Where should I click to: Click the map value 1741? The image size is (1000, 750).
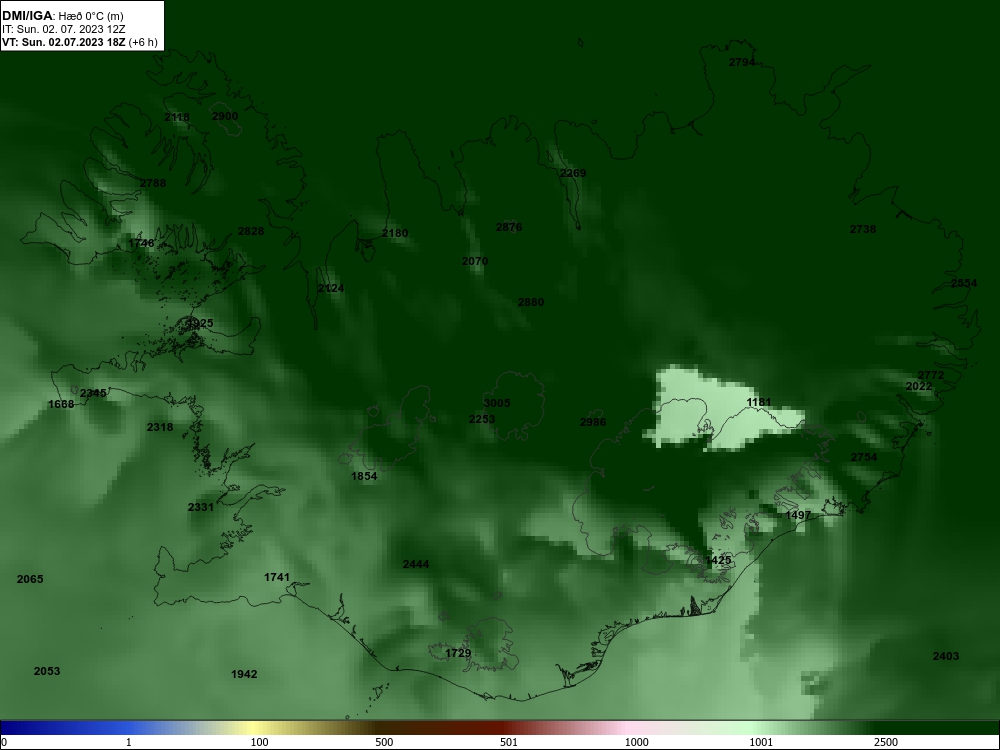point(277,577)
